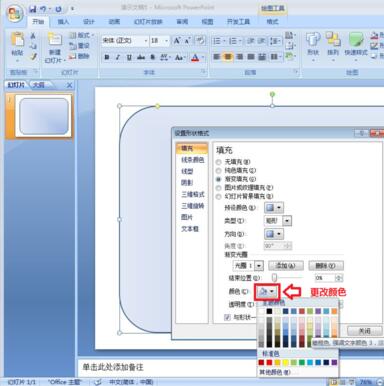Choose 其他颜色 (More Colors) in palette
384x386 pixels.
pos(274,372)
